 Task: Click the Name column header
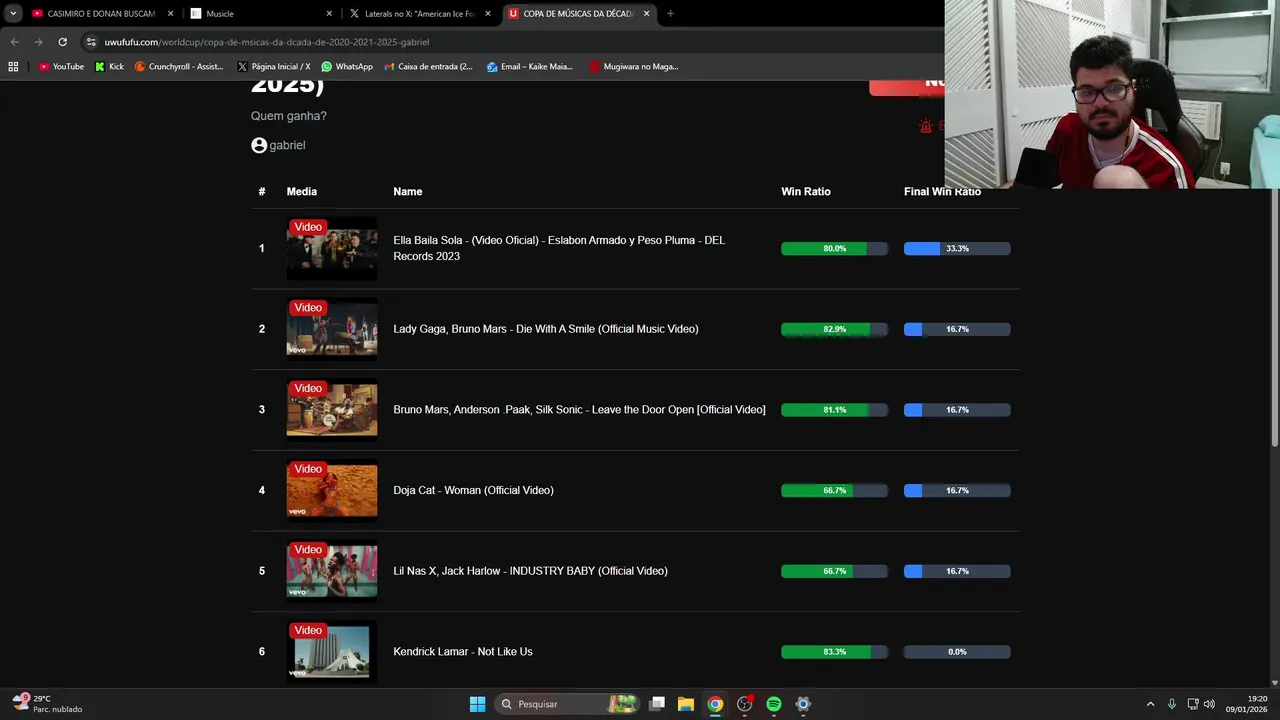pos(408,191)
